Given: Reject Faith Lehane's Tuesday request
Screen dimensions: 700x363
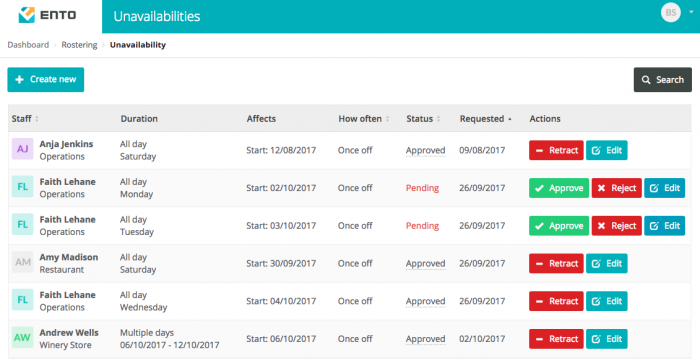Looking at the screenshot, I should coord(617,226).
